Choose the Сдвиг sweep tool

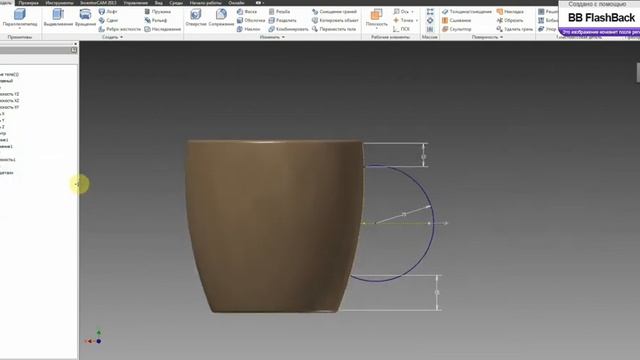(x=109, y=20)
